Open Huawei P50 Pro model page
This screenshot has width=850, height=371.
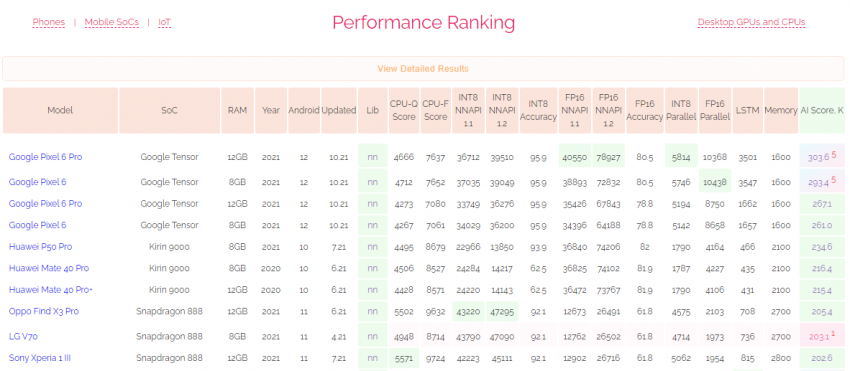[40, 247]
